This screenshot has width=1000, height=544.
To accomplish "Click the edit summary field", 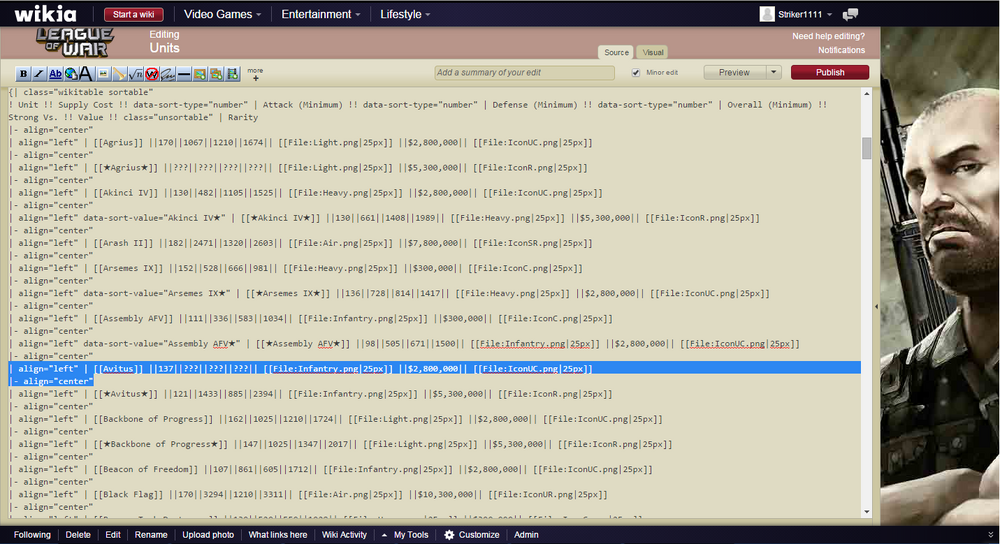I will click(524, 73).
